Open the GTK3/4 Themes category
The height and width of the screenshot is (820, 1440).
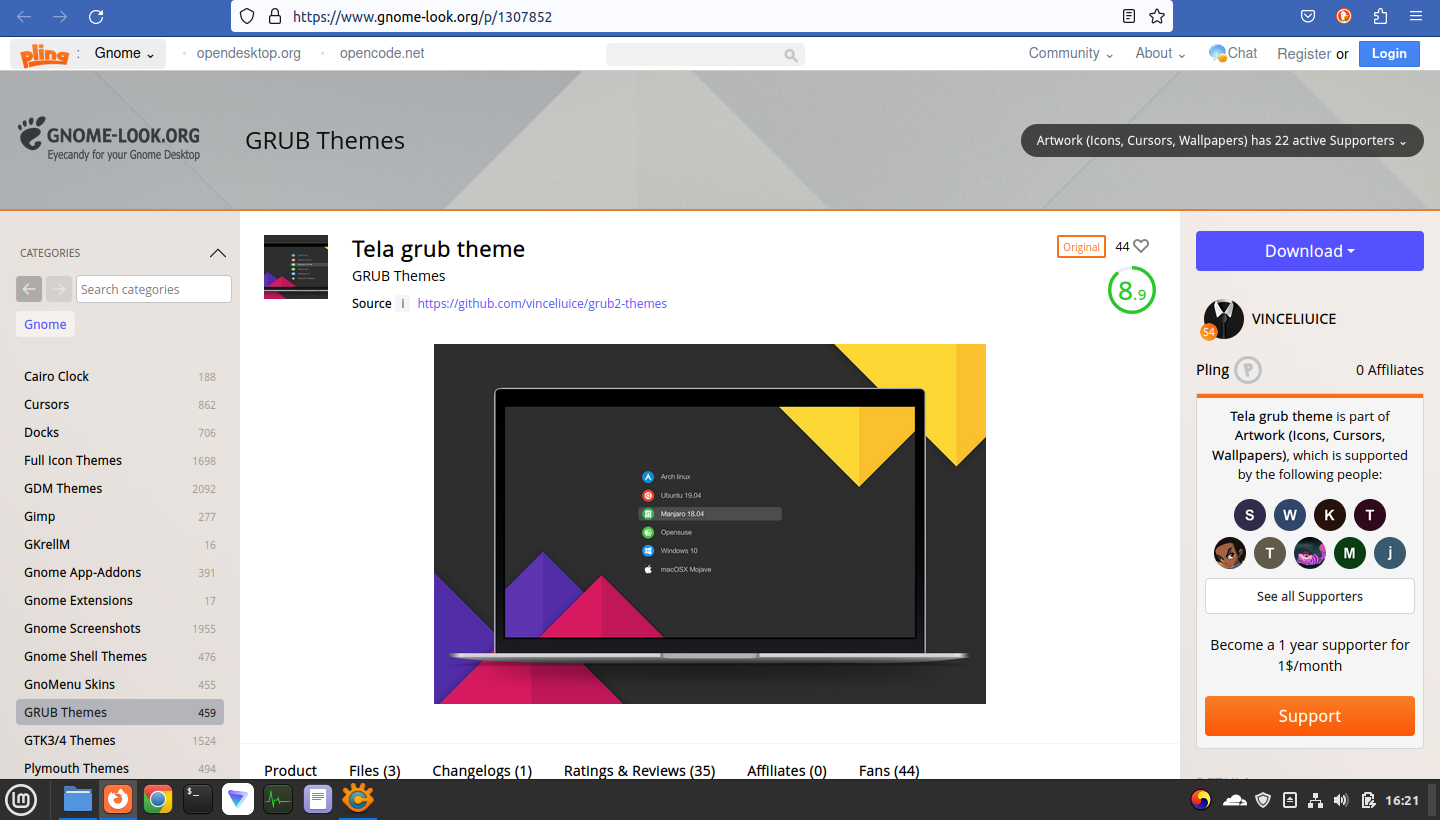(x=120, y=740)
